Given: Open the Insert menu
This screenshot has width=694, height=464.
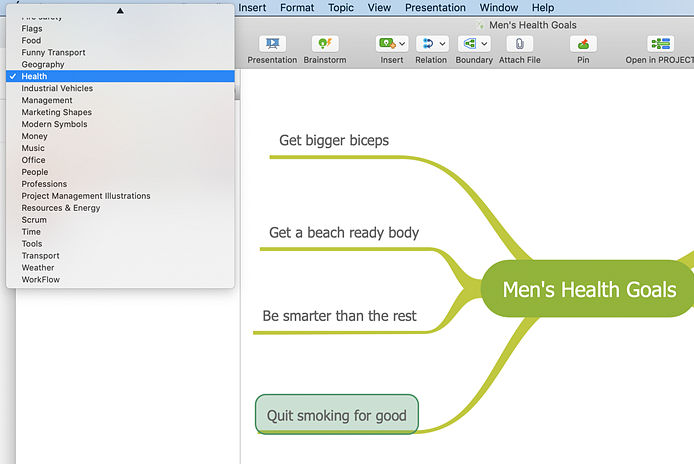Looking at the screenshot, I should [252, 8].
